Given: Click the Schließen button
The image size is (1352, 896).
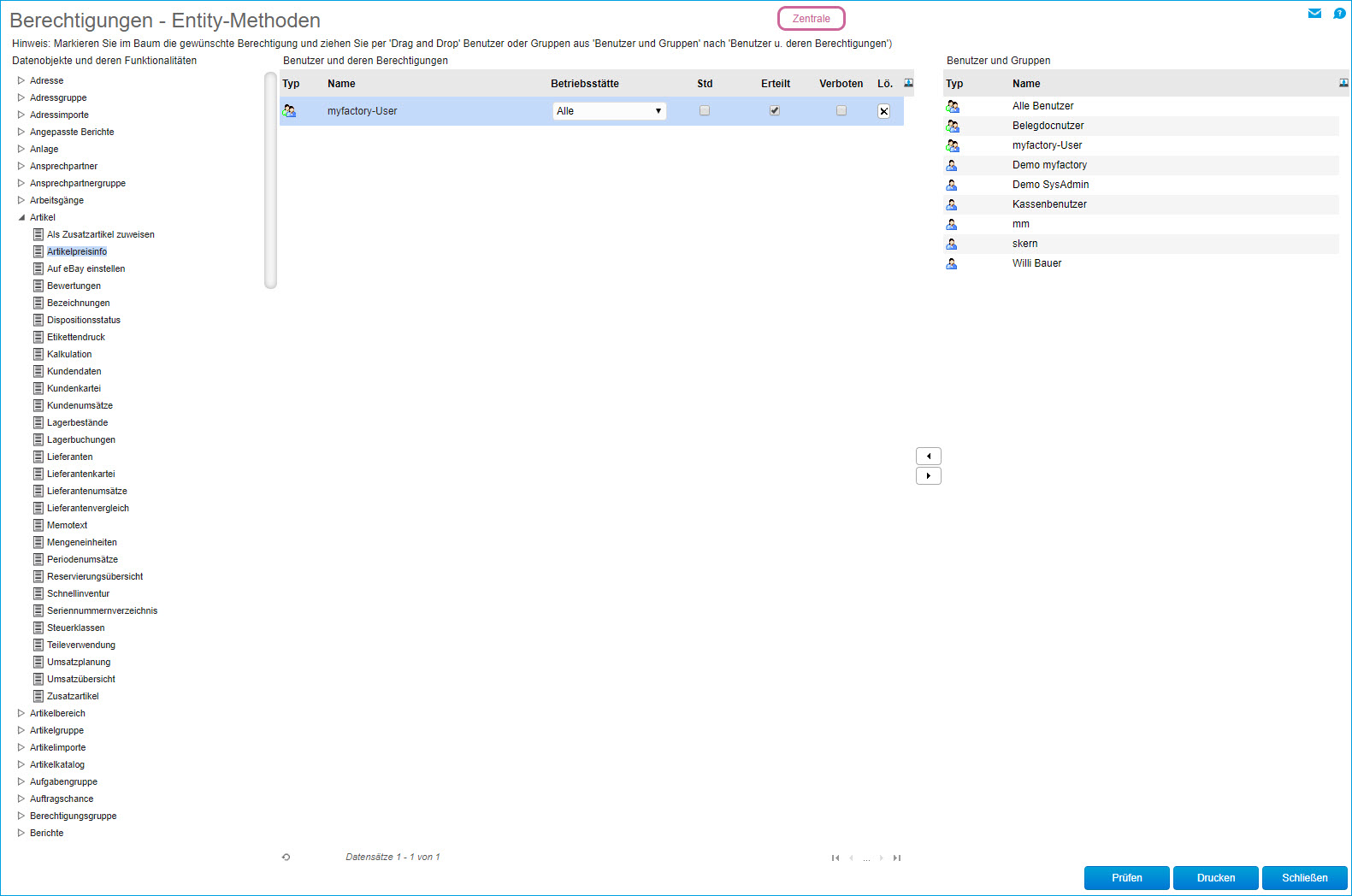Looking at the screenshot, I should point(1304,878).
